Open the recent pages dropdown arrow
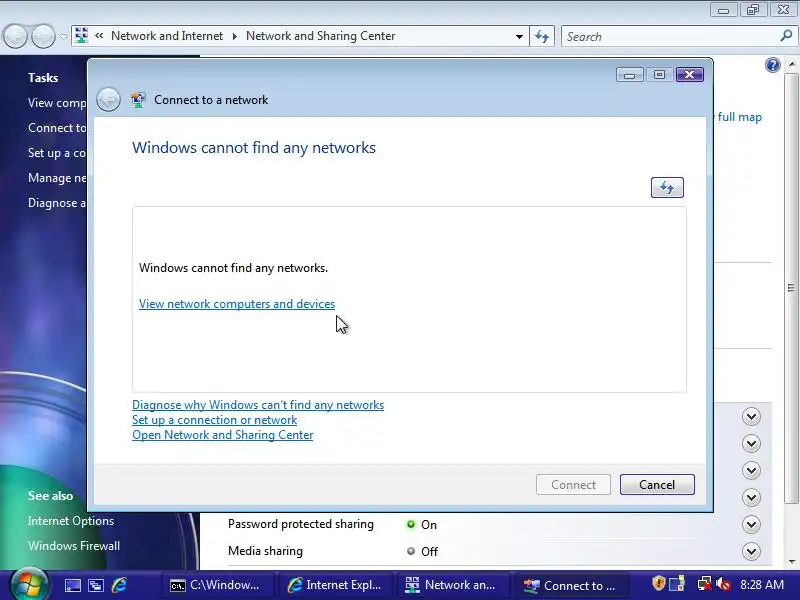The width and height of the screenshot is (800, 600). [63, 36]
